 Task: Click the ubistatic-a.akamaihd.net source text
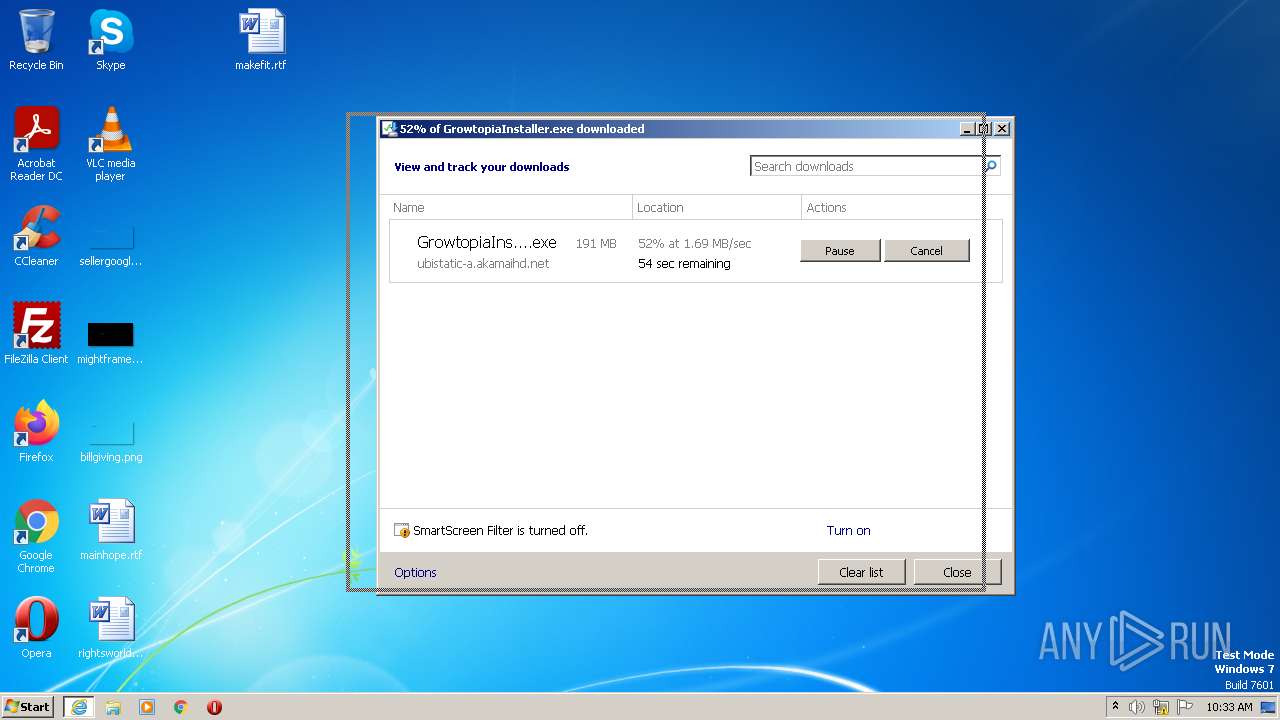tap(483, 264)
